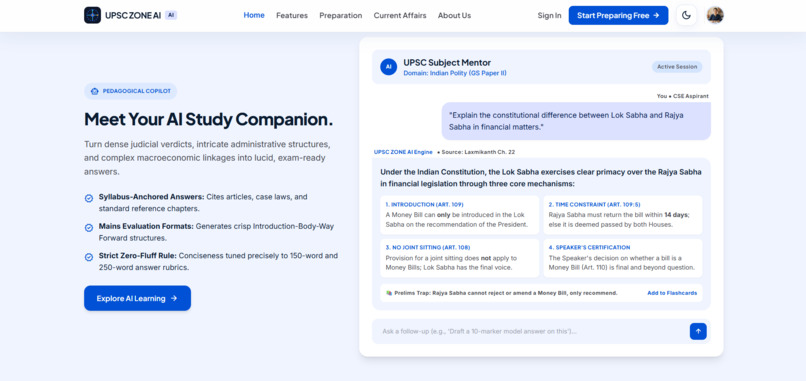The width and height of the screenshot is (806, 381).
Task: Select the Time Constraint (Art. 109:5) card
Action: click(623, 215)
